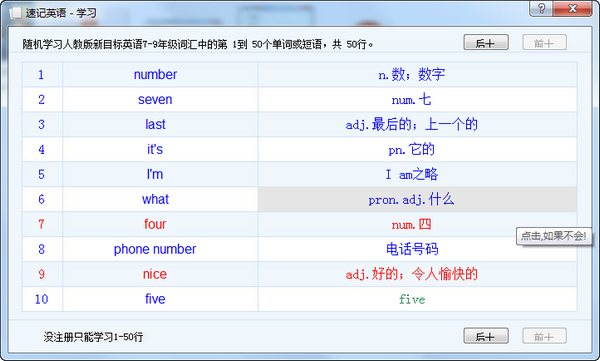
Task: Click the meaning '电话号码'
Action: (412, 249)
